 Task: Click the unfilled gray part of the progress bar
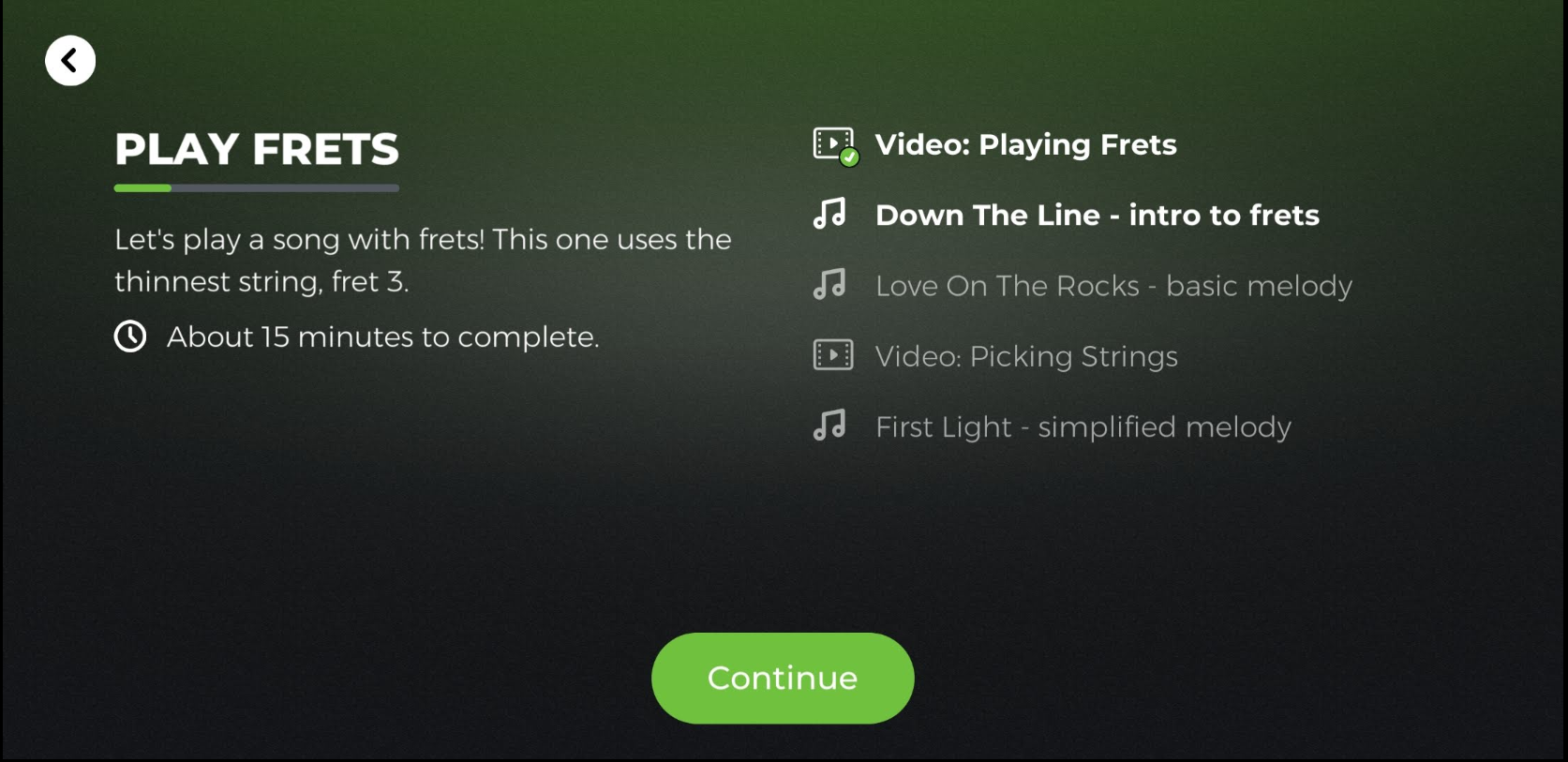click(286, 188)
